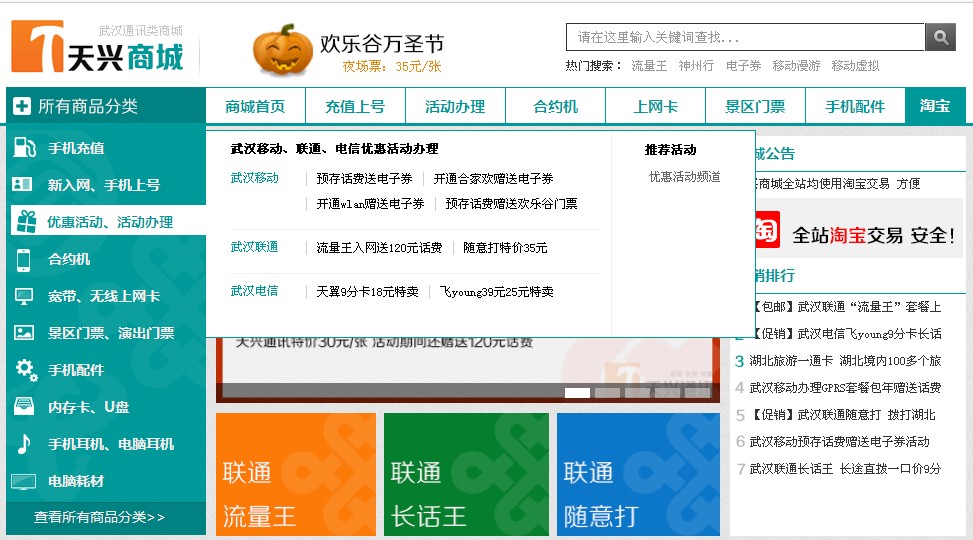This screenshot has width=973, height=540.
Task: Open the 充值上号 nav tab
Action: click(355, 106)
